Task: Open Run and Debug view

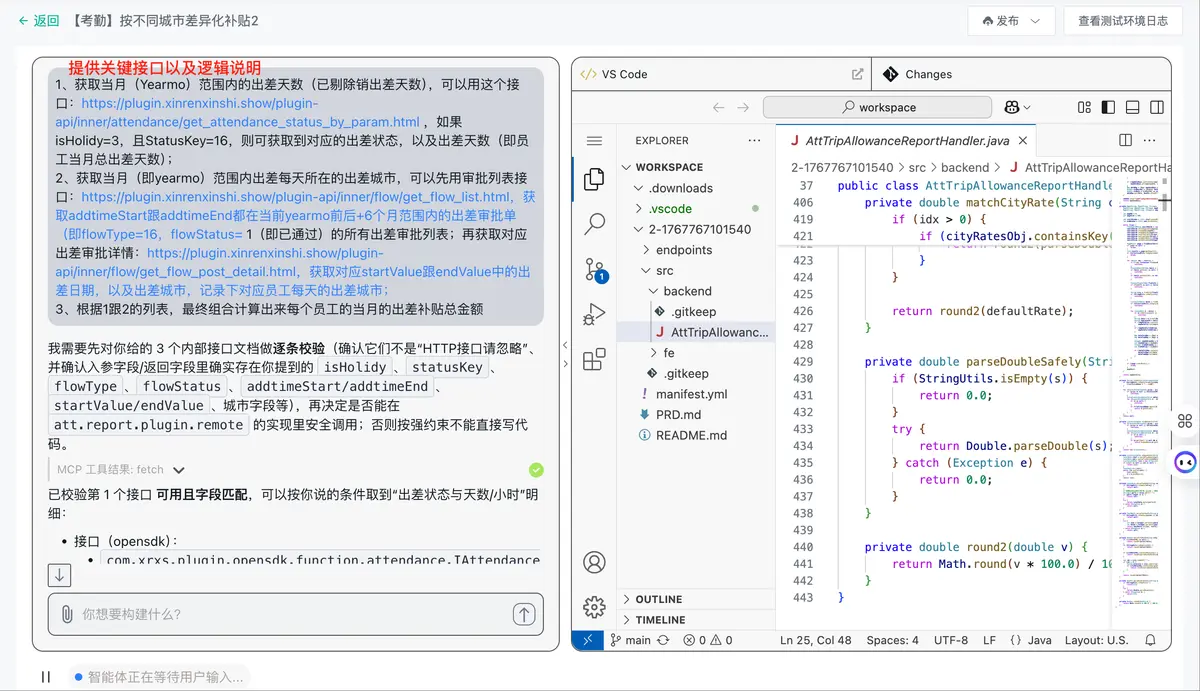Action: click(594, 314)
